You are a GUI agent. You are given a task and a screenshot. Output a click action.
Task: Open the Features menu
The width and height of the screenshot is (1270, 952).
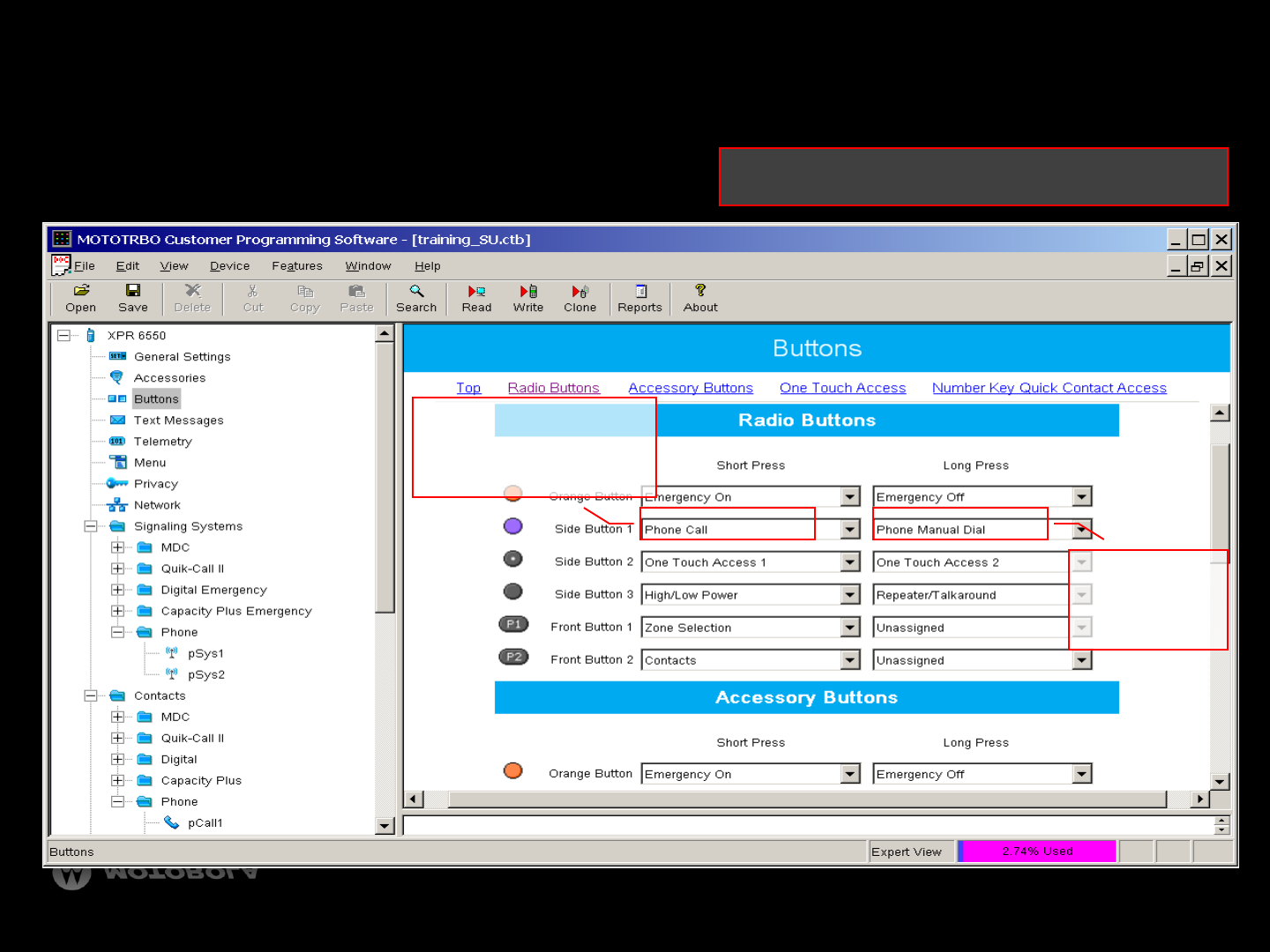coord(297,266)
